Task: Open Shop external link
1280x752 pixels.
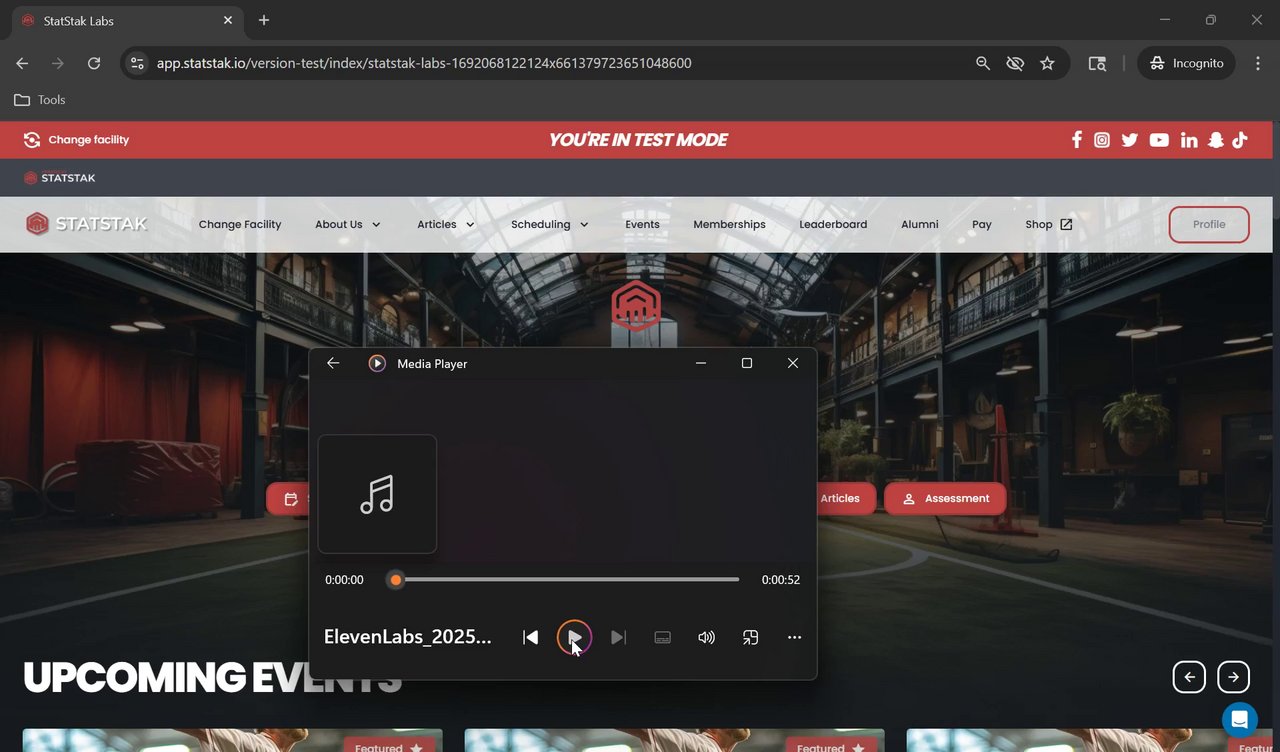Action: 1049,224
